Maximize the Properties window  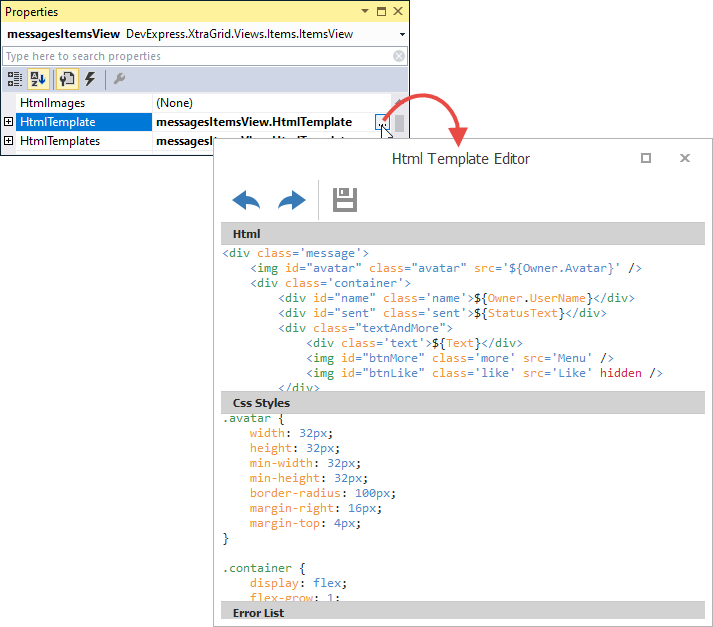pyautogui.click(x=382, y=11)
